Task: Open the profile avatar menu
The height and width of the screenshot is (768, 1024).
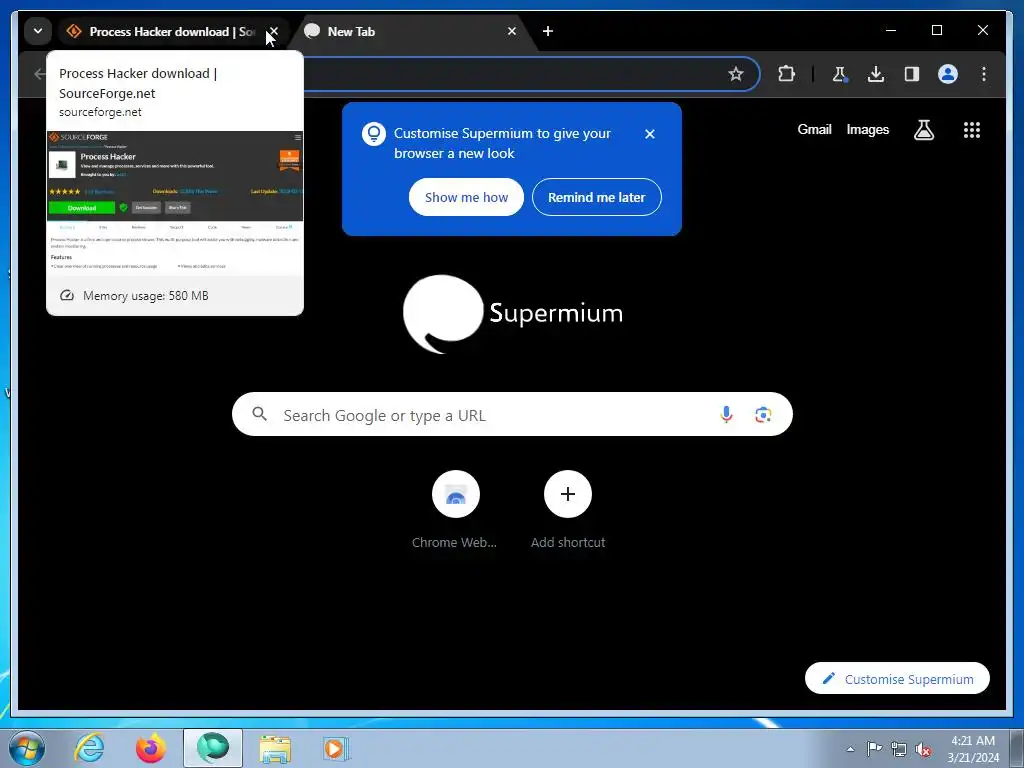Action: coord(948,74)
